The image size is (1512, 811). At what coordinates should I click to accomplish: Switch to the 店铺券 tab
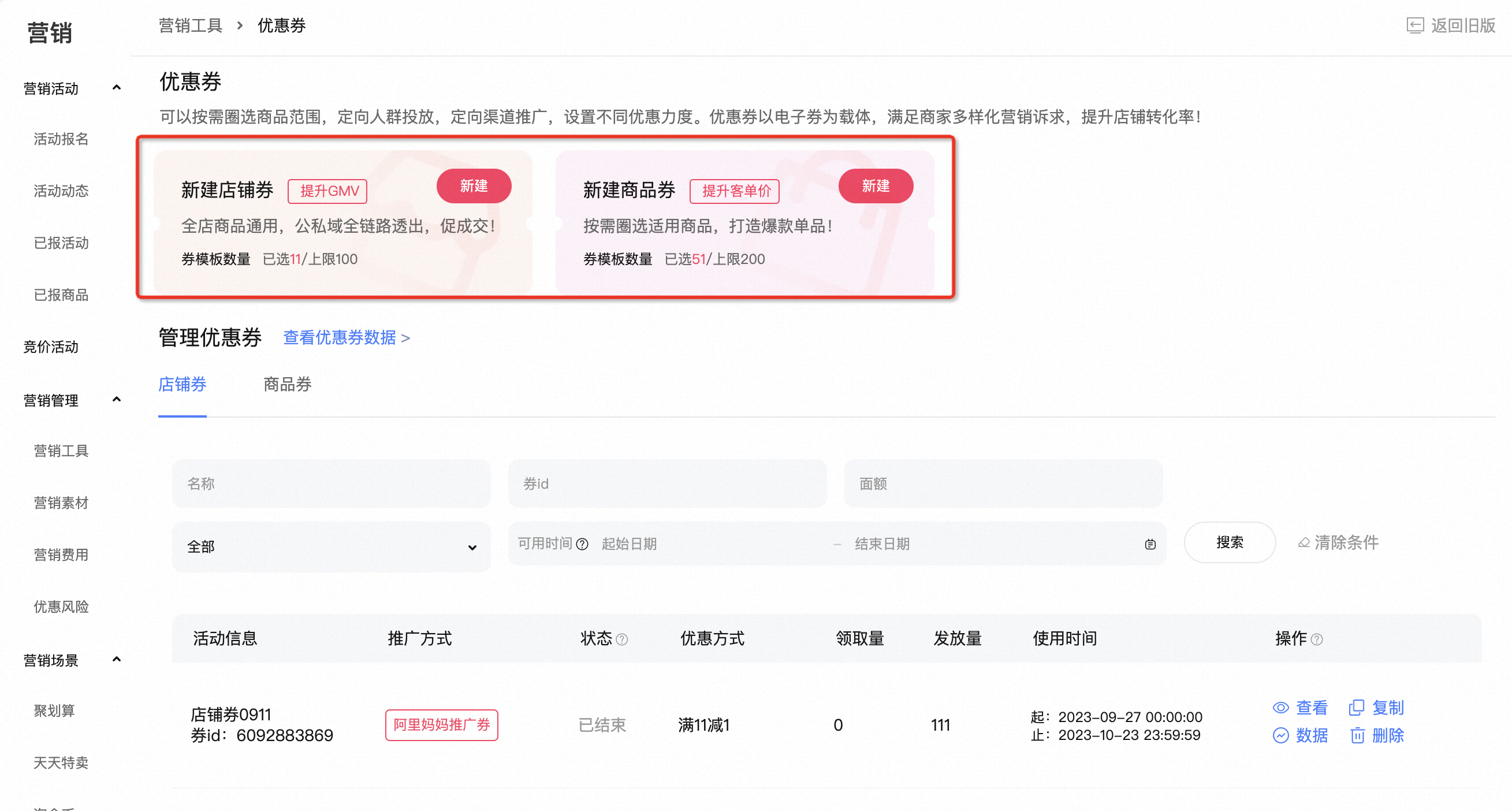pos(183,384)
